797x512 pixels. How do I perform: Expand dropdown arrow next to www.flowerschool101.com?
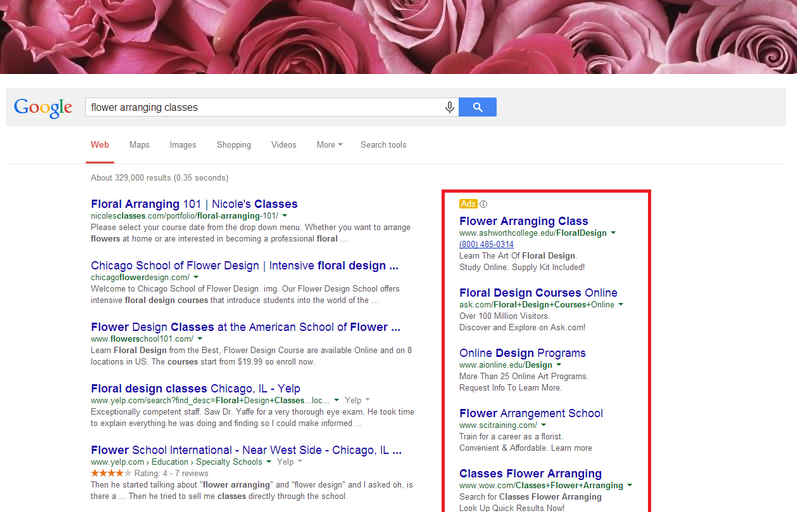click(x=200, y=339)
